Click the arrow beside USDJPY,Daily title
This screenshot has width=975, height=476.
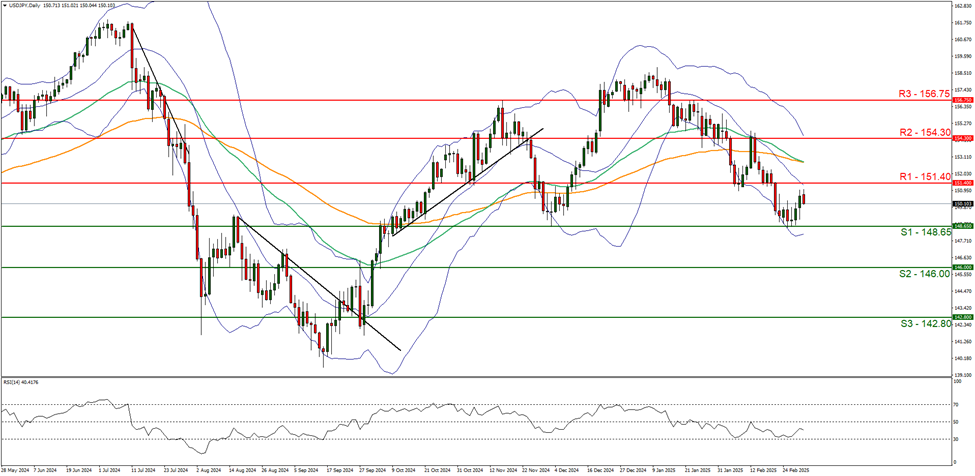click(x=5, y=5)
